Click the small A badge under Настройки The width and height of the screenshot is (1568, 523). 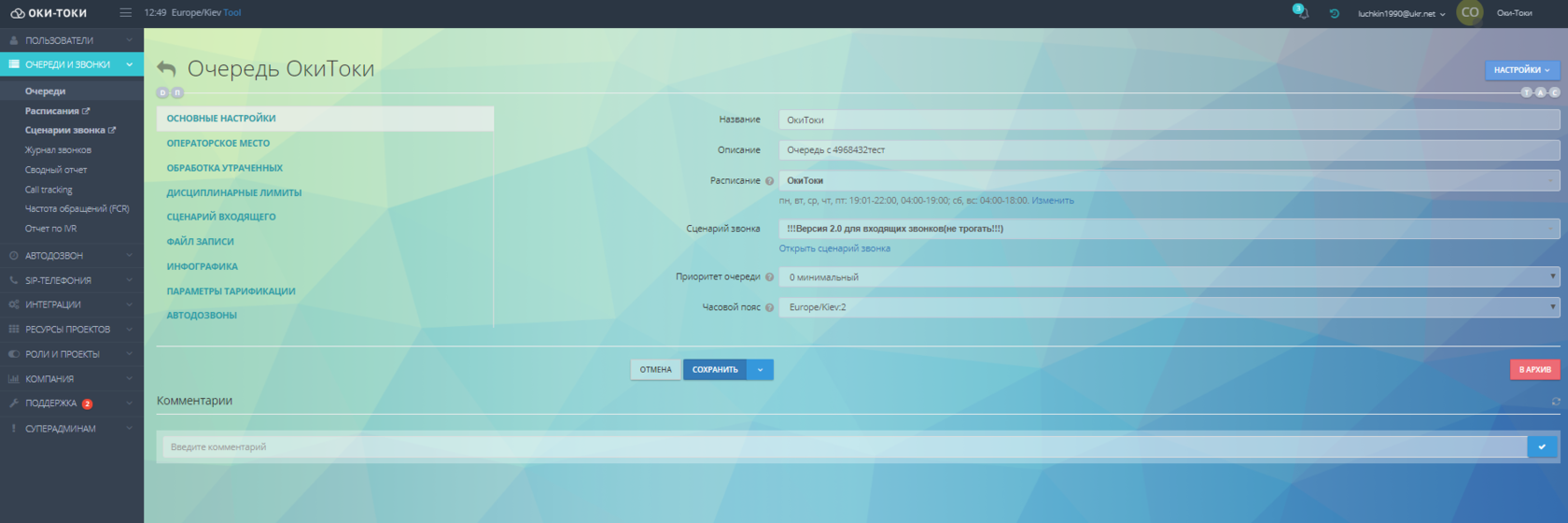(x=1541, y=92)
